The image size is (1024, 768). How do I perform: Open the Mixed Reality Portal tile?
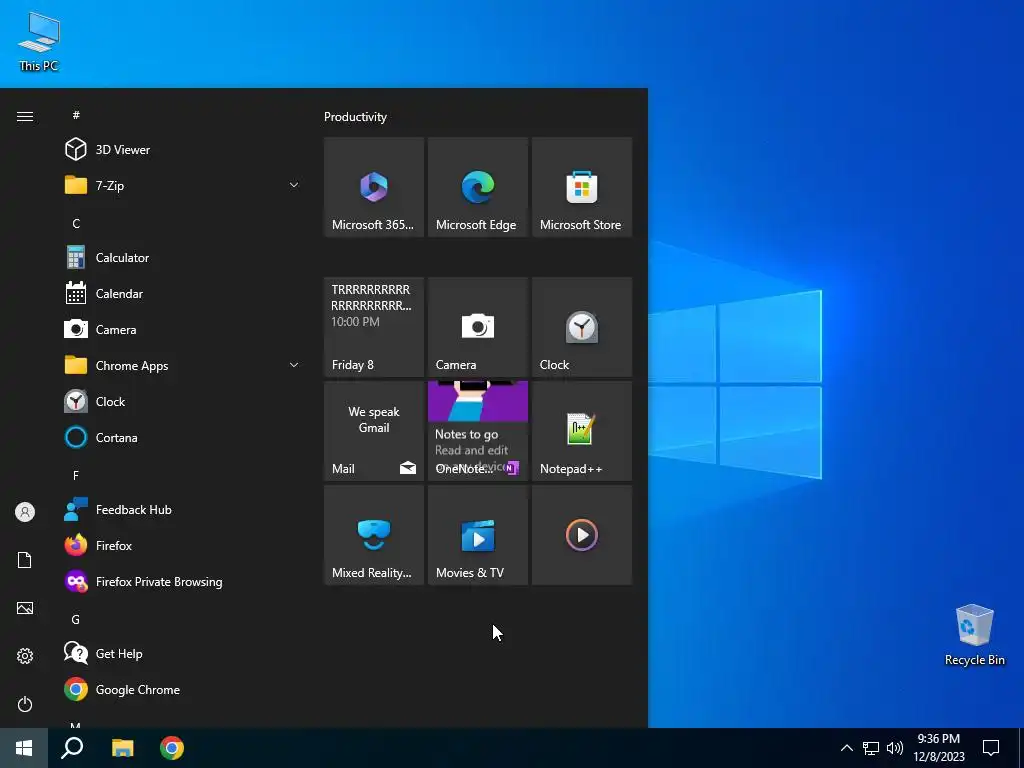tap(374, 535)
